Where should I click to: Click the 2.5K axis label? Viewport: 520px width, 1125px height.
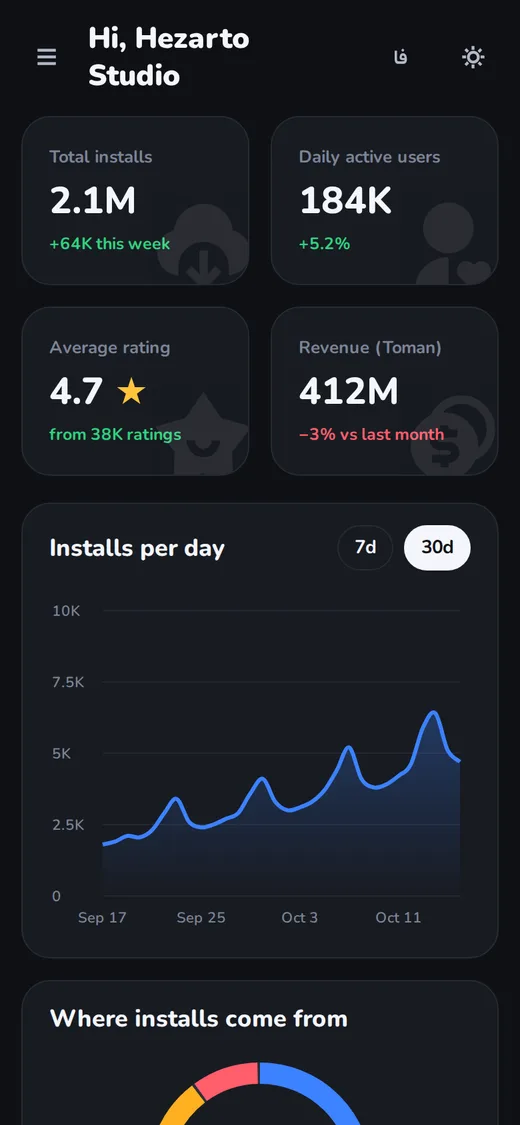point(68,825)
